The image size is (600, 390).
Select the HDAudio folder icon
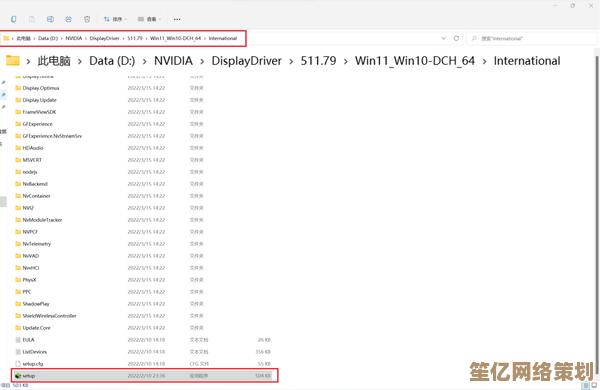point(18,148)
